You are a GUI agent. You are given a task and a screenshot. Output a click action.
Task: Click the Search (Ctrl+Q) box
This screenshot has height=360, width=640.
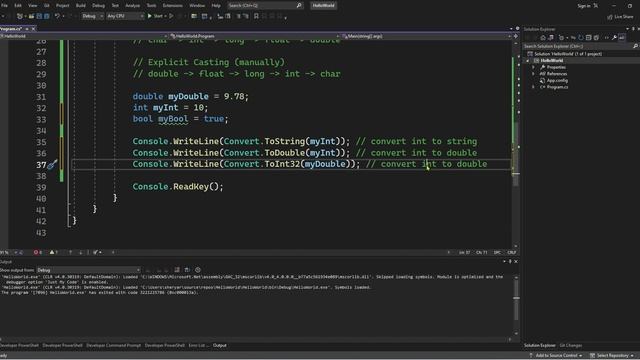[x=265, y=5]
